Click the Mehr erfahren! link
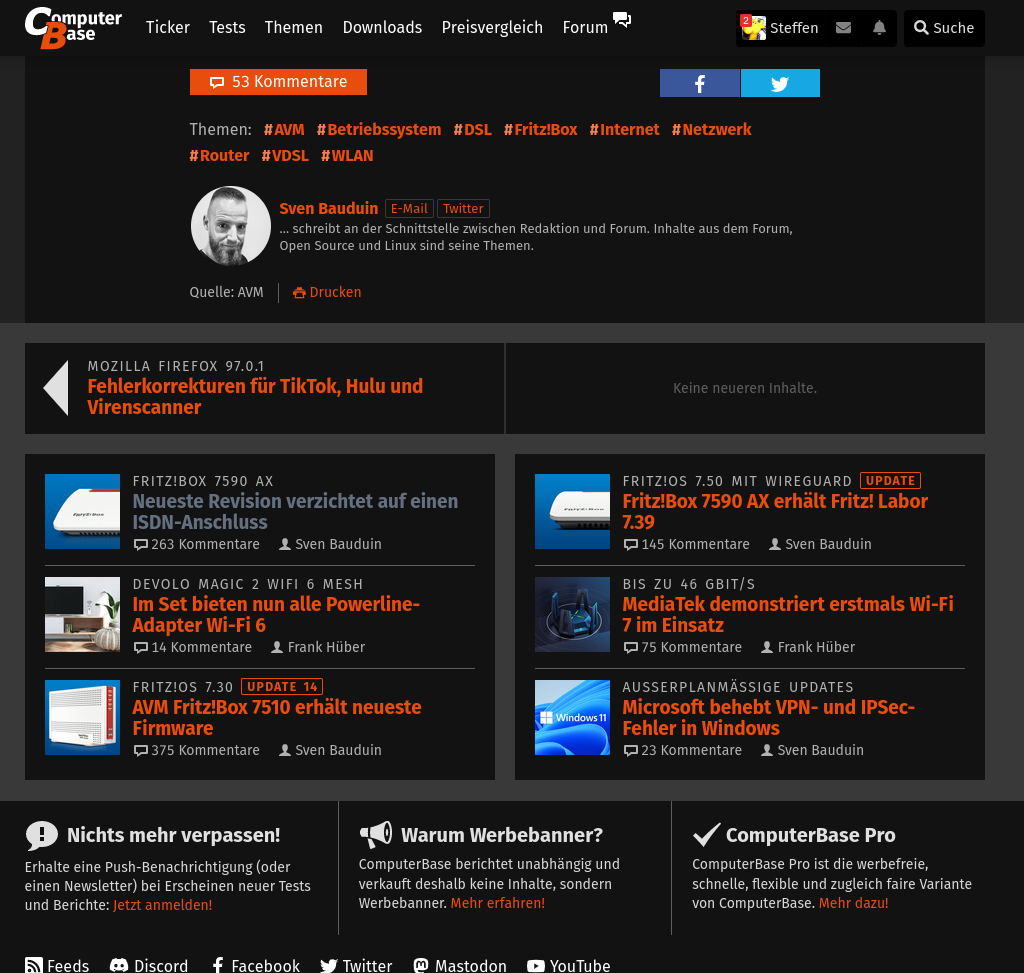1024x973 pixels. (498, 903)
